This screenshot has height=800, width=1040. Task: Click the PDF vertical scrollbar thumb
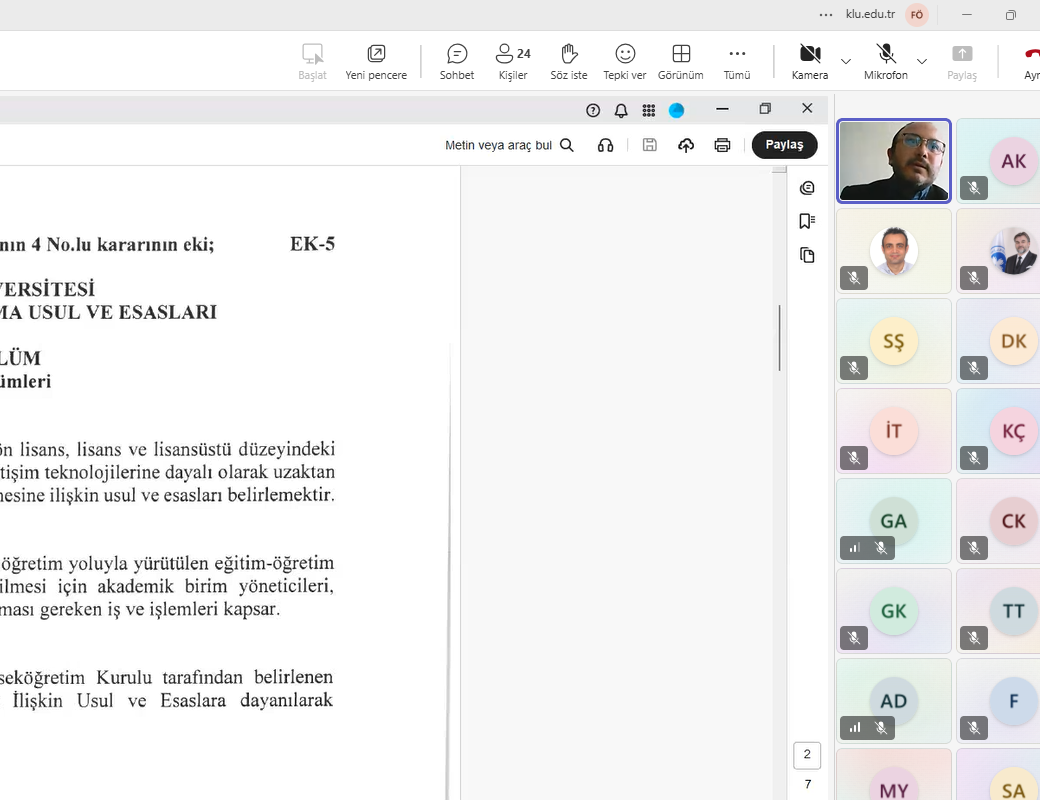779,338
